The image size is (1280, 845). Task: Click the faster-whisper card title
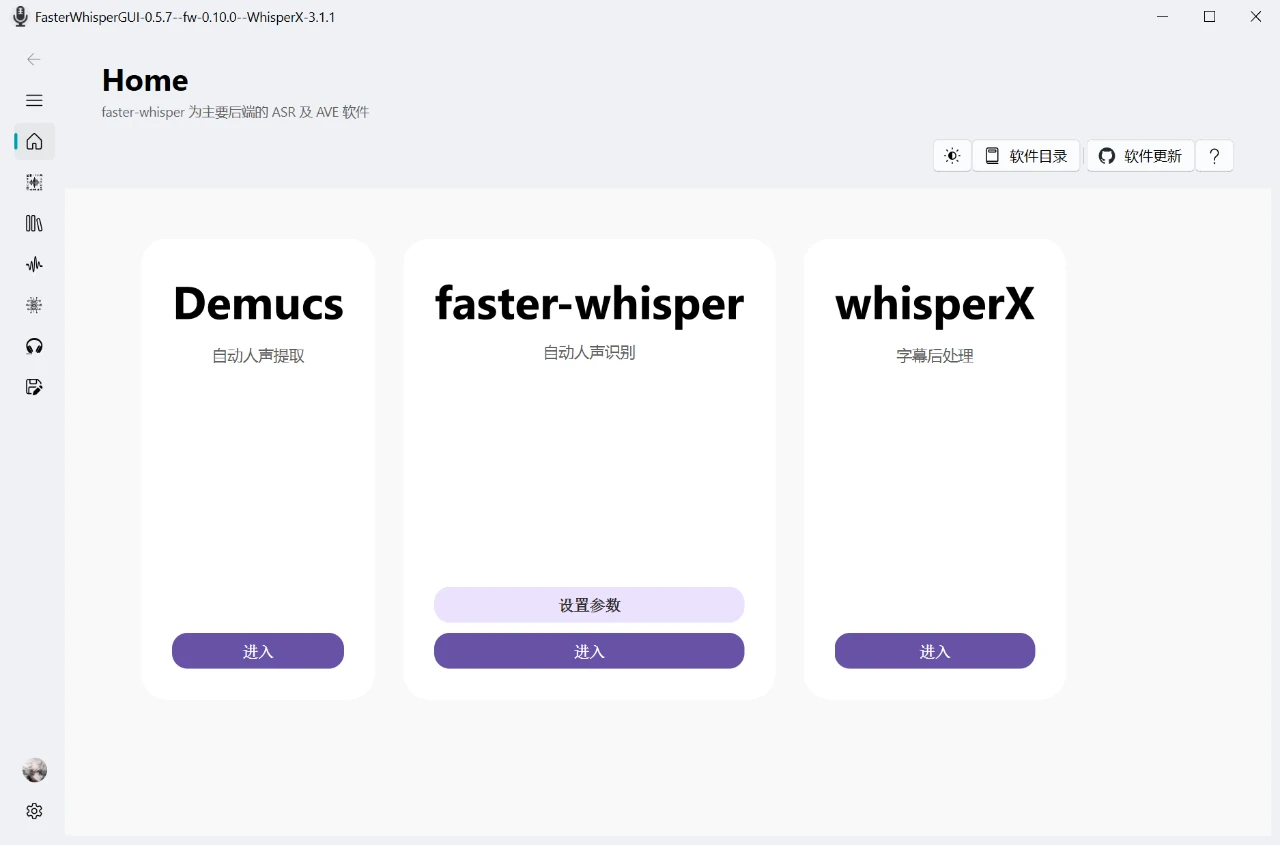coord(589,303)
